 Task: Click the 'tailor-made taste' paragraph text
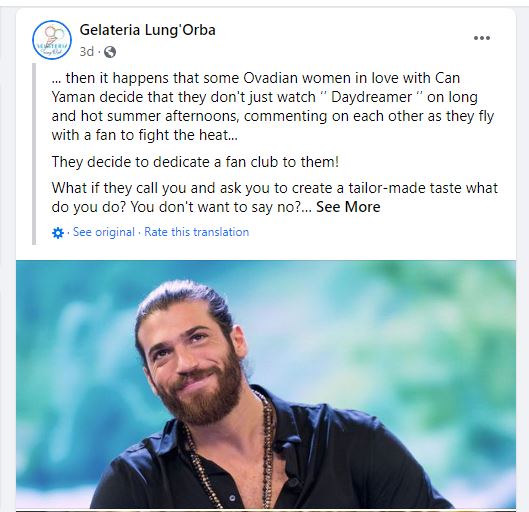[275, 197]
